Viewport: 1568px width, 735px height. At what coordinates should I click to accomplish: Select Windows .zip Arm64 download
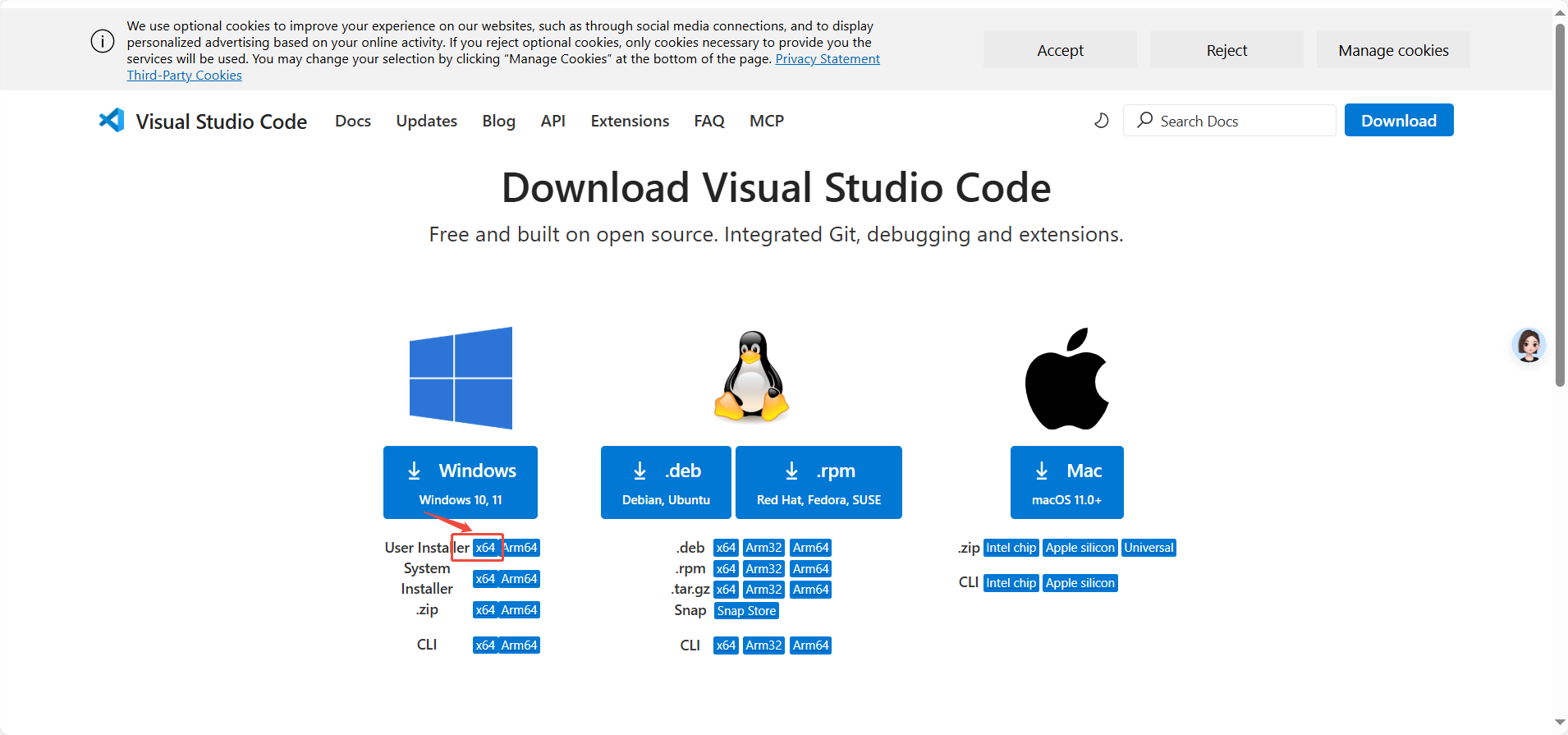coord(520,610)
